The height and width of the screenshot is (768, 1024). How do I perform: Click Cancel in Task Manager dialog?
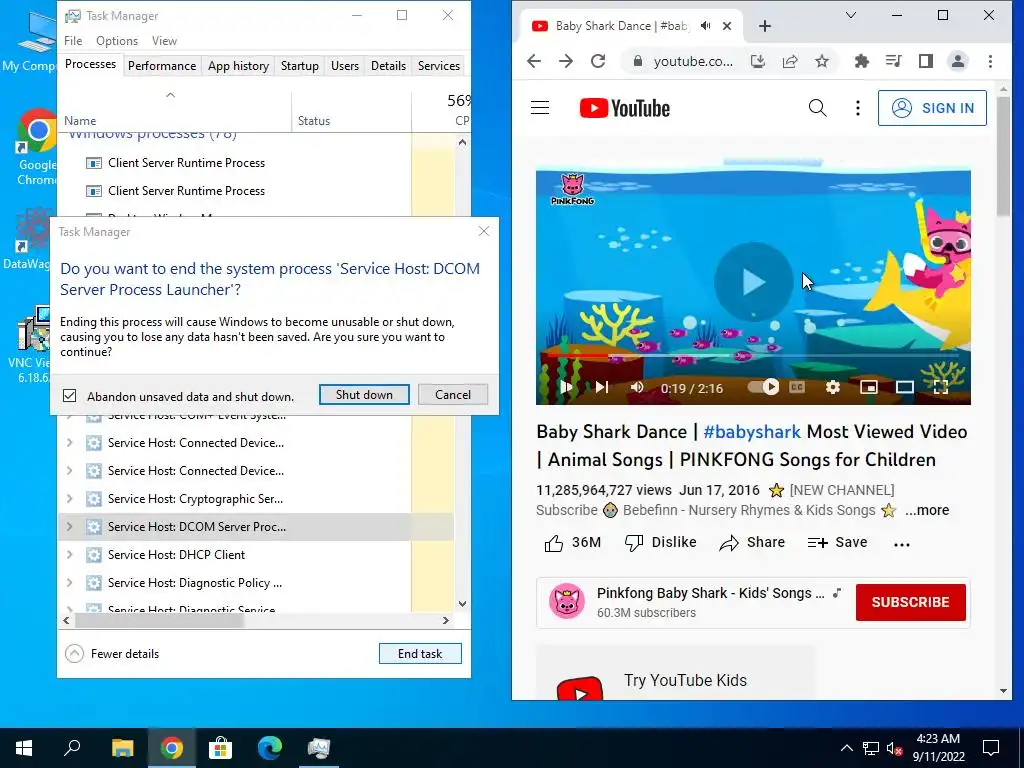453,394
